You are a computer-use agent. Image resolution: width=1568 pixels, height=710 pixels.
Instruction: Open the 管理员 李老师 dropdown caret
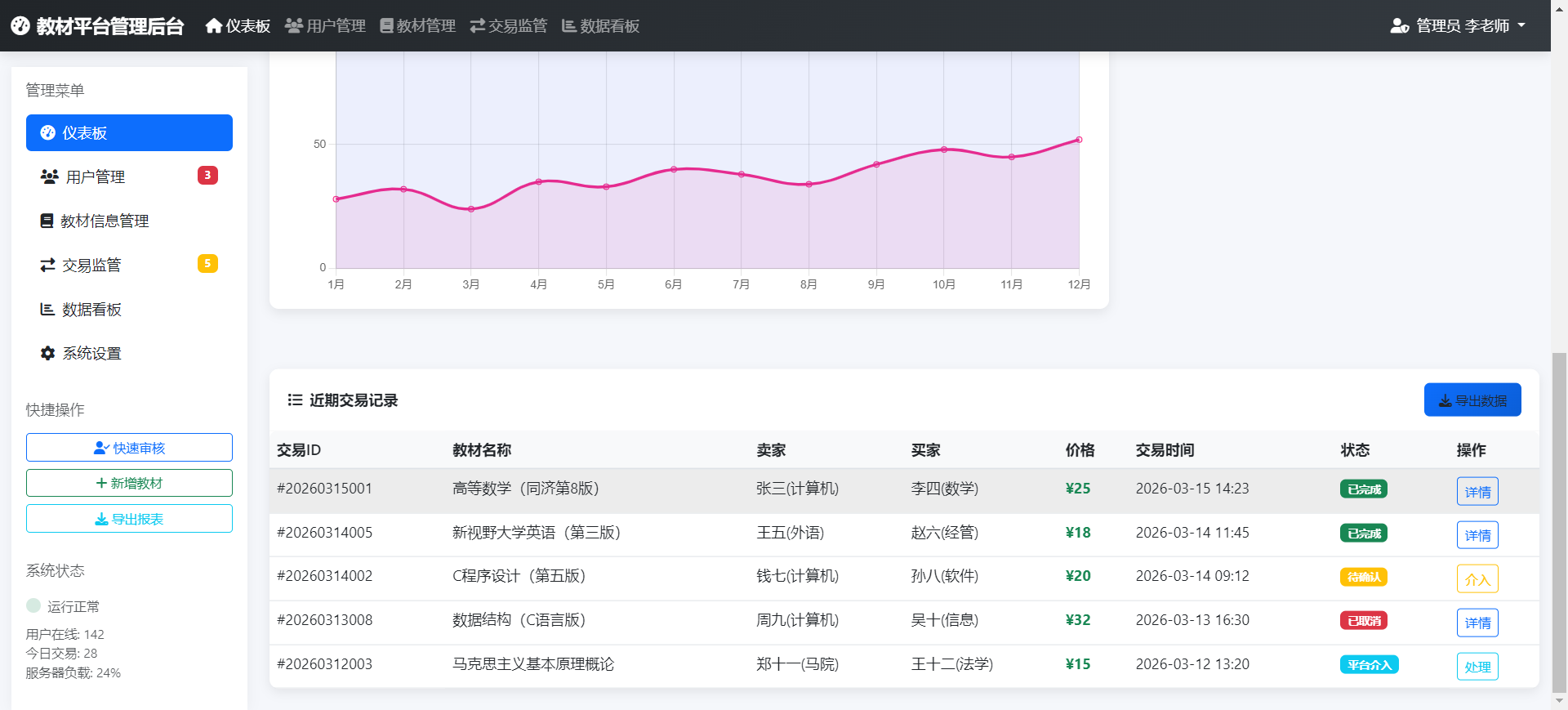[1521, 25]
